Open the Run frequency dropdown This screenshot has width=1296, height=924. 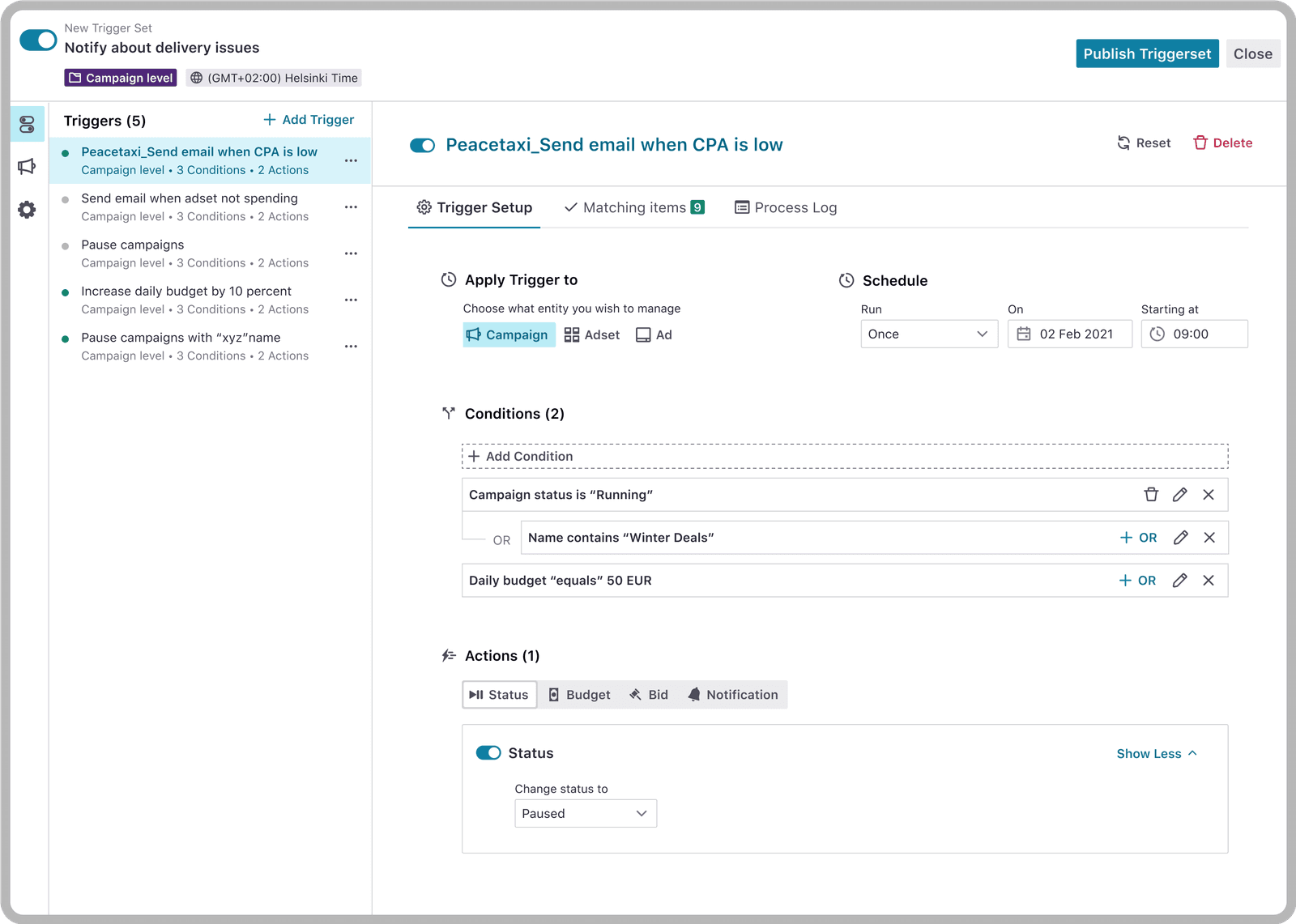929,334
